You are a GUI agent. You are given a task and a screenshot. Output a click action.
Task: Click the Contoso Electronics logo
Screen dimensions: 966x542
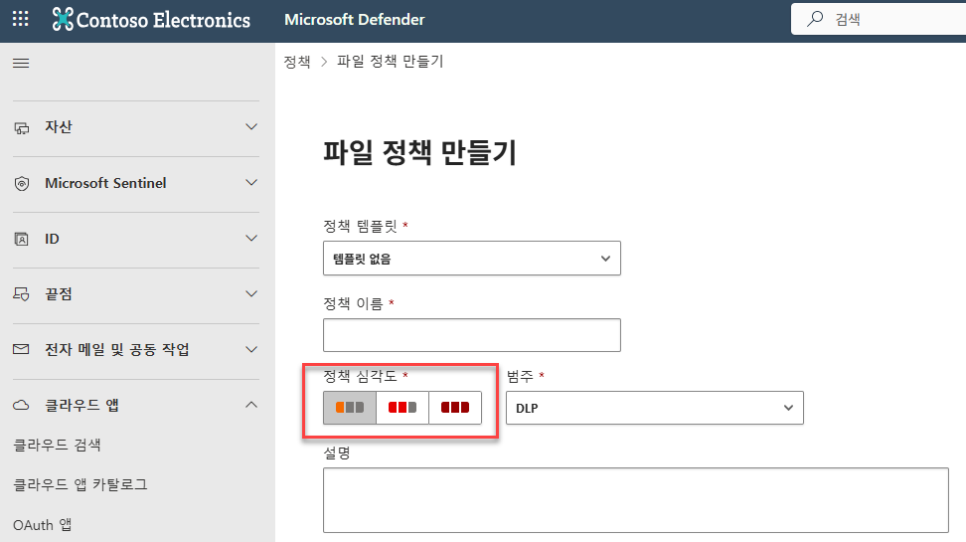[x=151, y=20]
